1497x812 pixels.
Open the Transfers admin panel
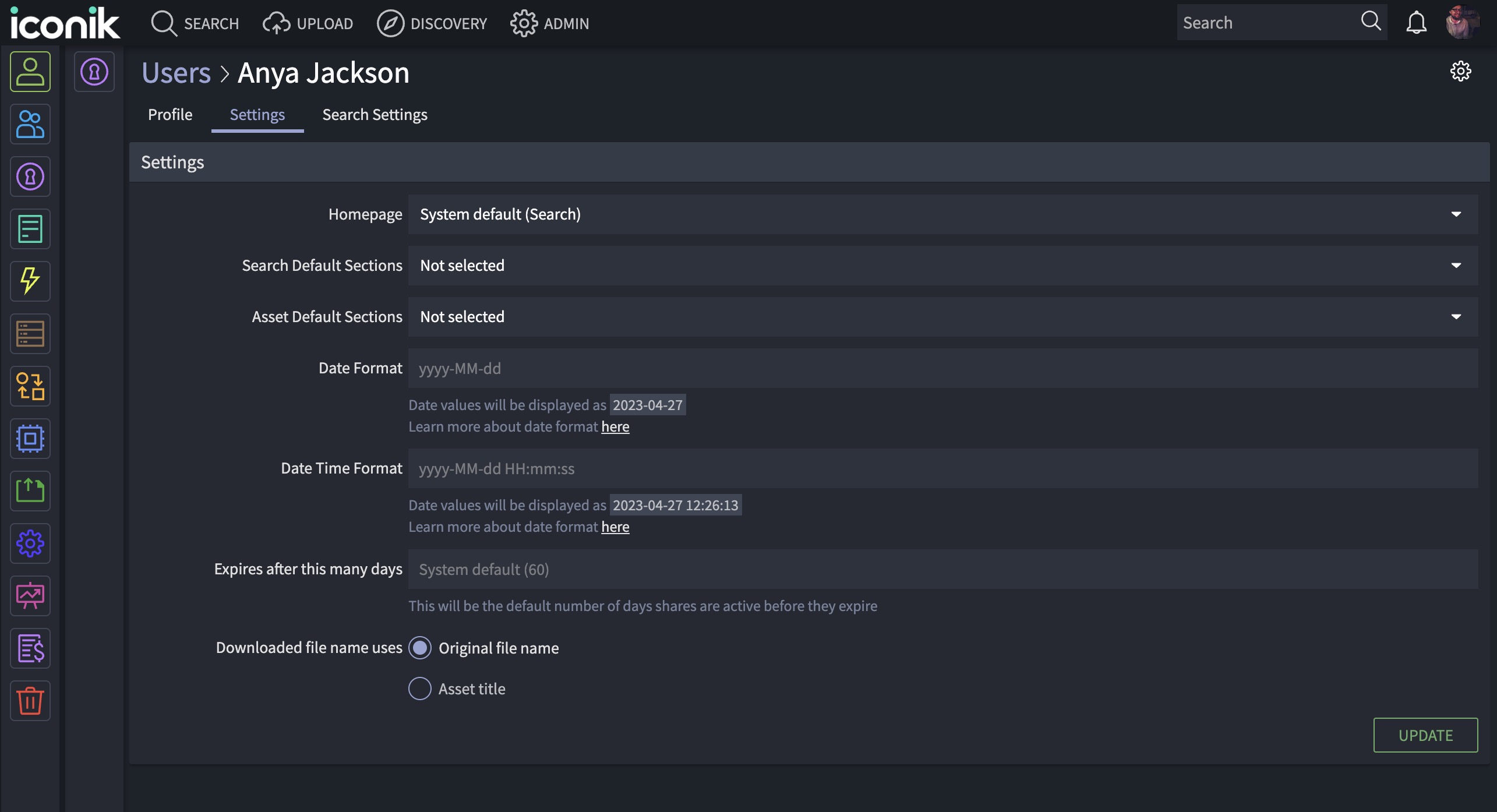pyautogui.click(x=30, y=386)
